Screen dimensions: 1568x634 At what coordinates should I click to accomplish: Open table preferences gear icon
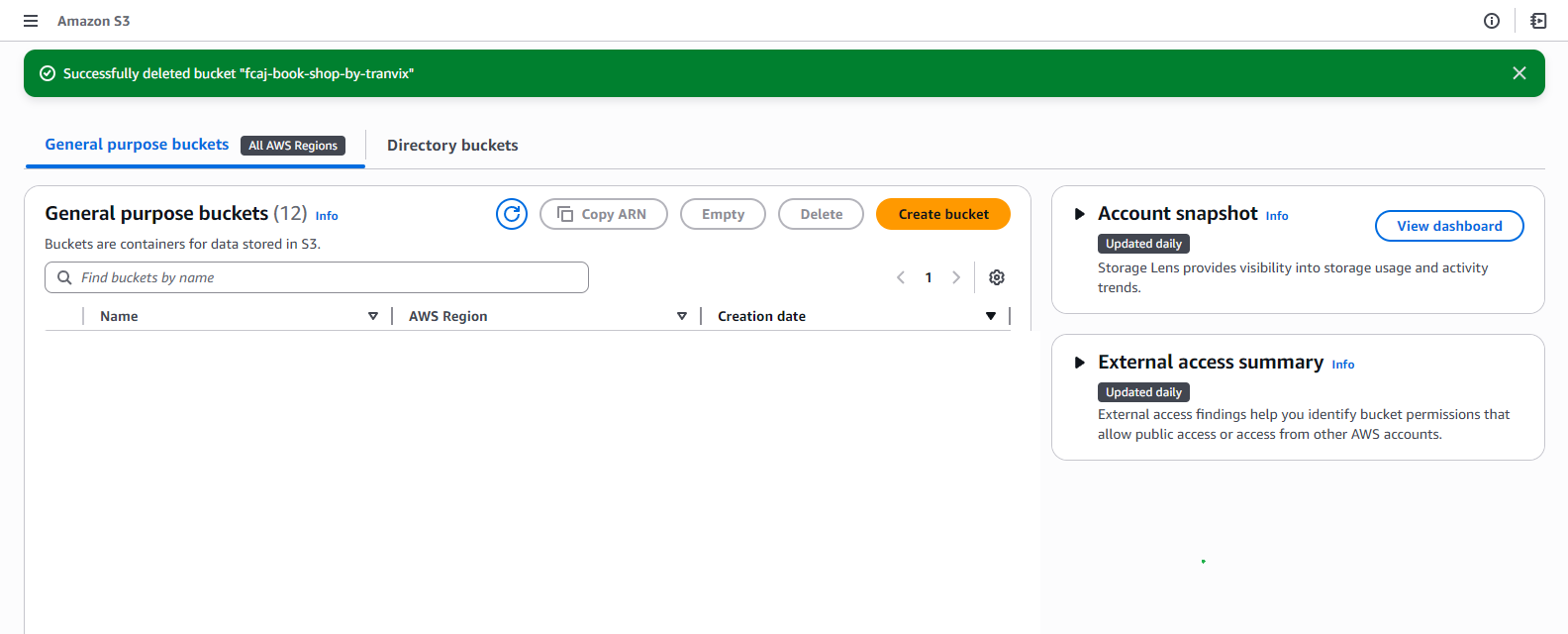point(997,277)
